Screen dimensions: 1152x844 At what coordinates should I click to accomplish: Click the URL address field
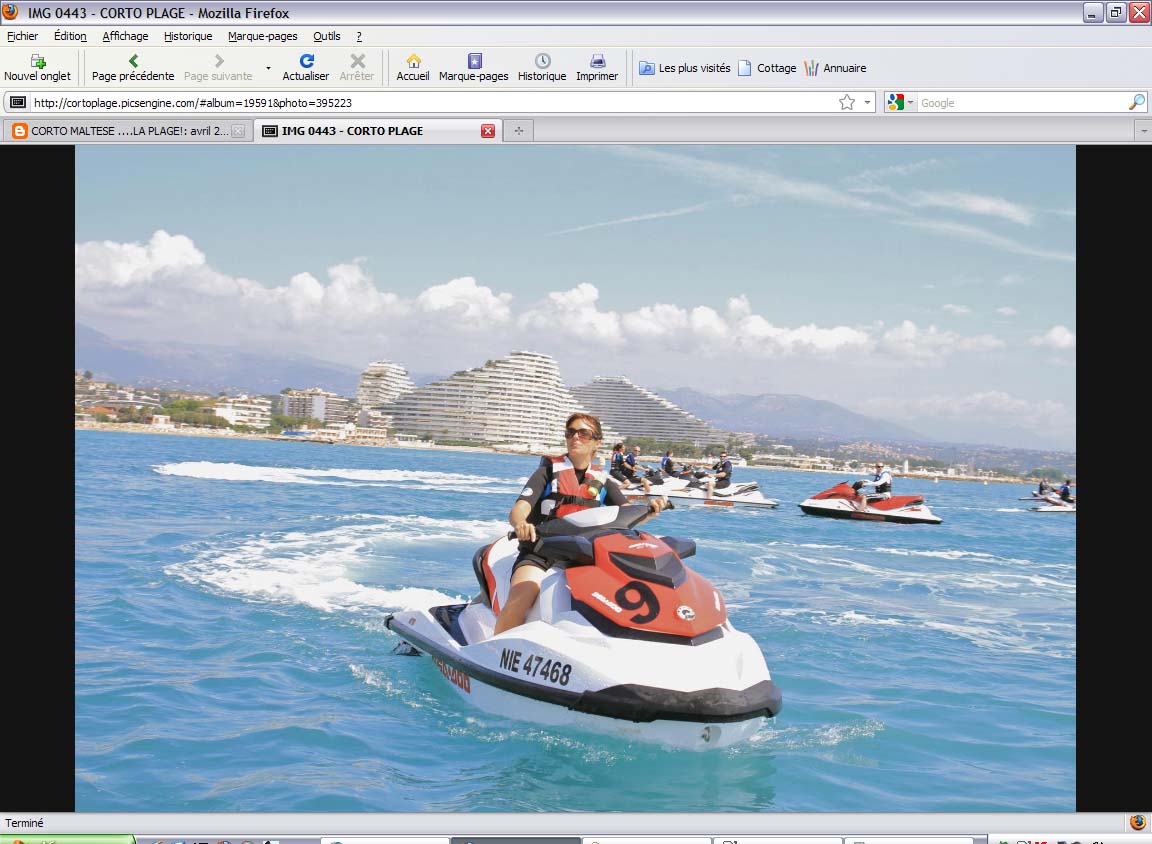pos(430,102)
